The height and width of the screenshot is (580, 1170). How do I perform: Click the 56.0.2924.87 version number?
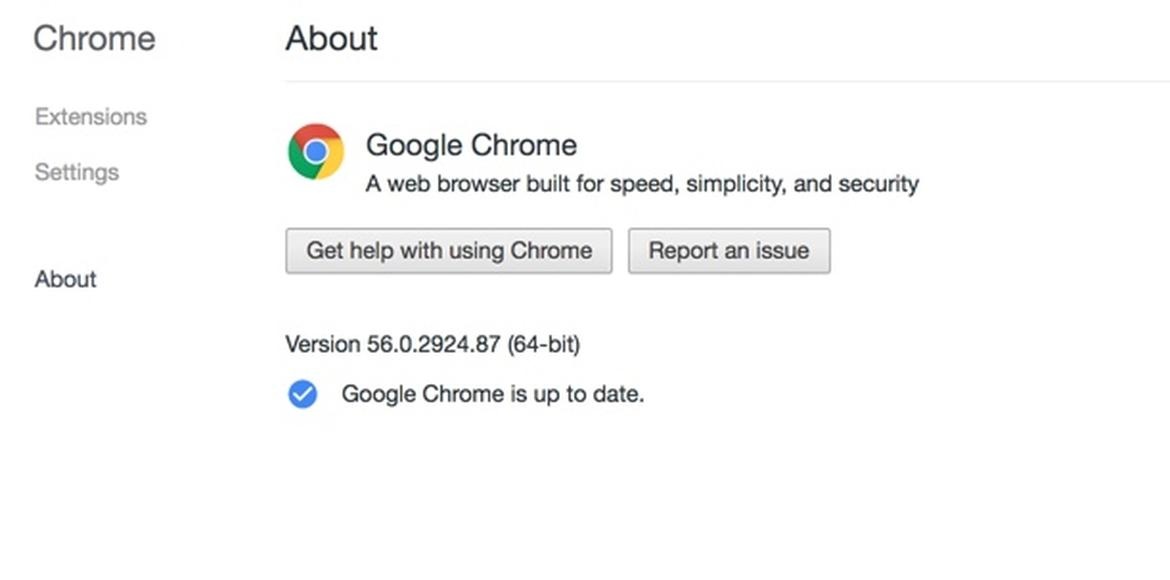click(x=434, y=344)
